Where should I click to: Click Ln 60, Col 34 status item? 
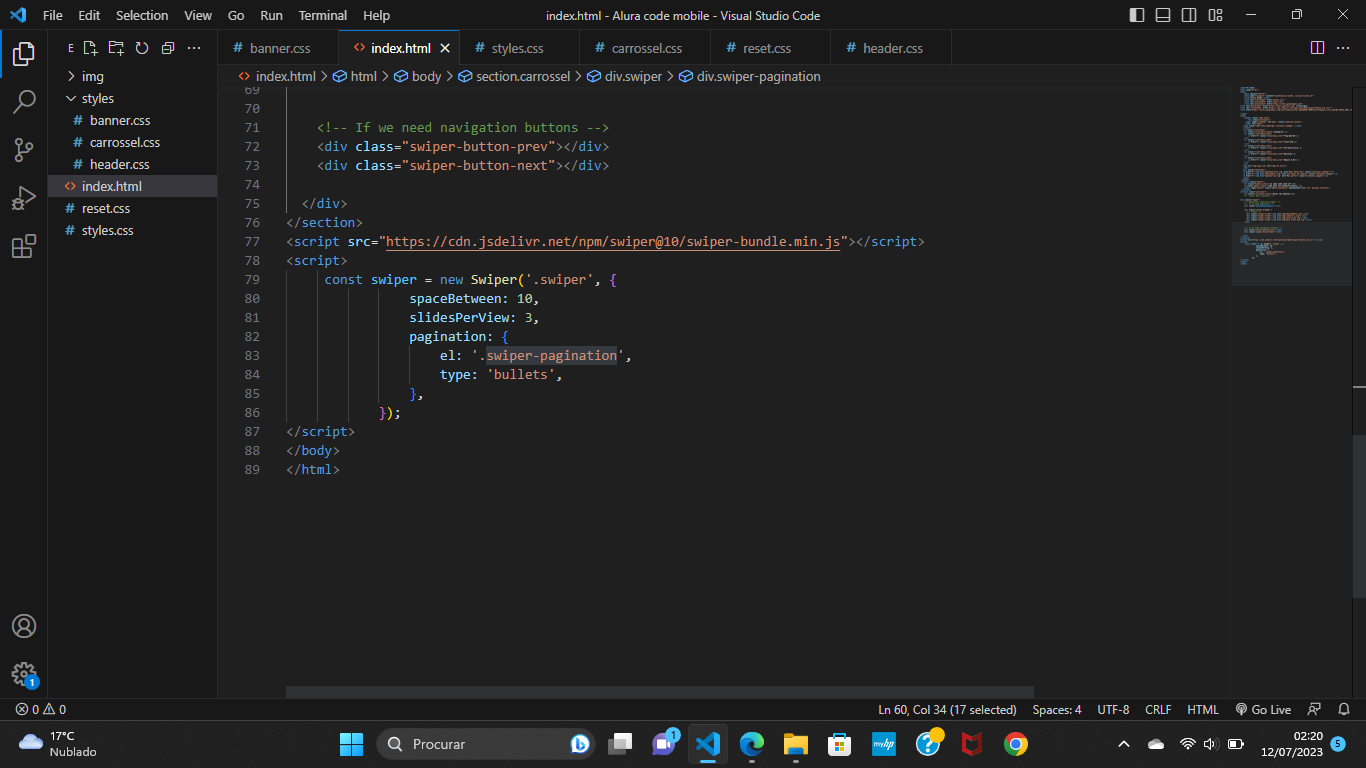click(947, 709)
